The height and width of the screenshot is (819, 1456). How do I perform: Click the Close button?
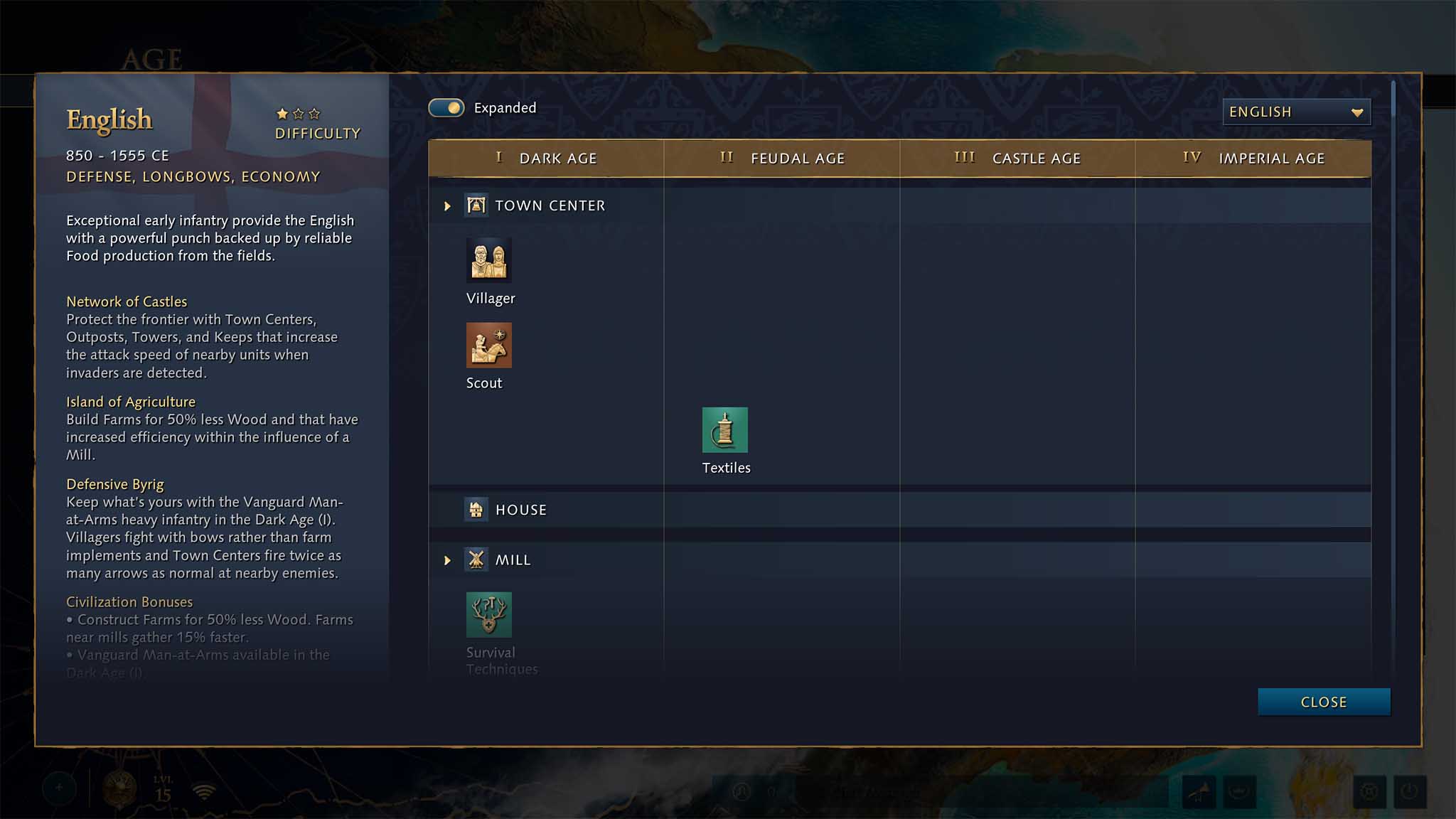click(1324, 702)
